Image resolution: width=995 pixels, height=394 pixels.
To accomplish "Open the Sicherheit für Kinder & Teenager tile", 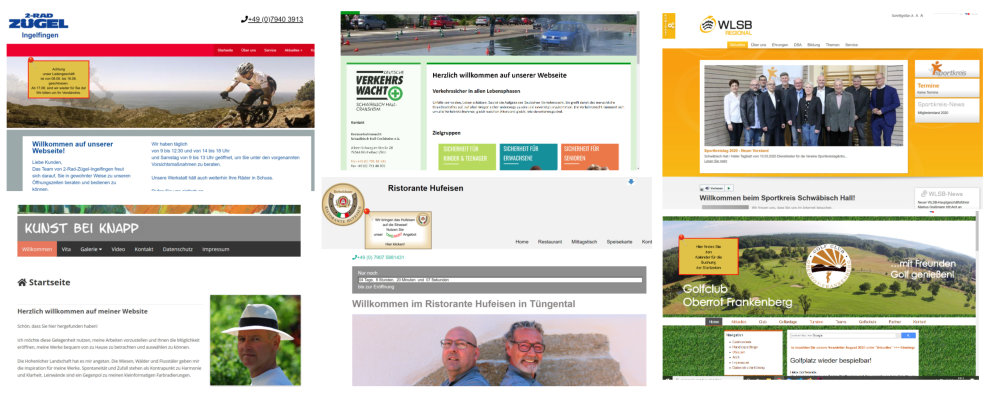I will [x=467, y=157].
